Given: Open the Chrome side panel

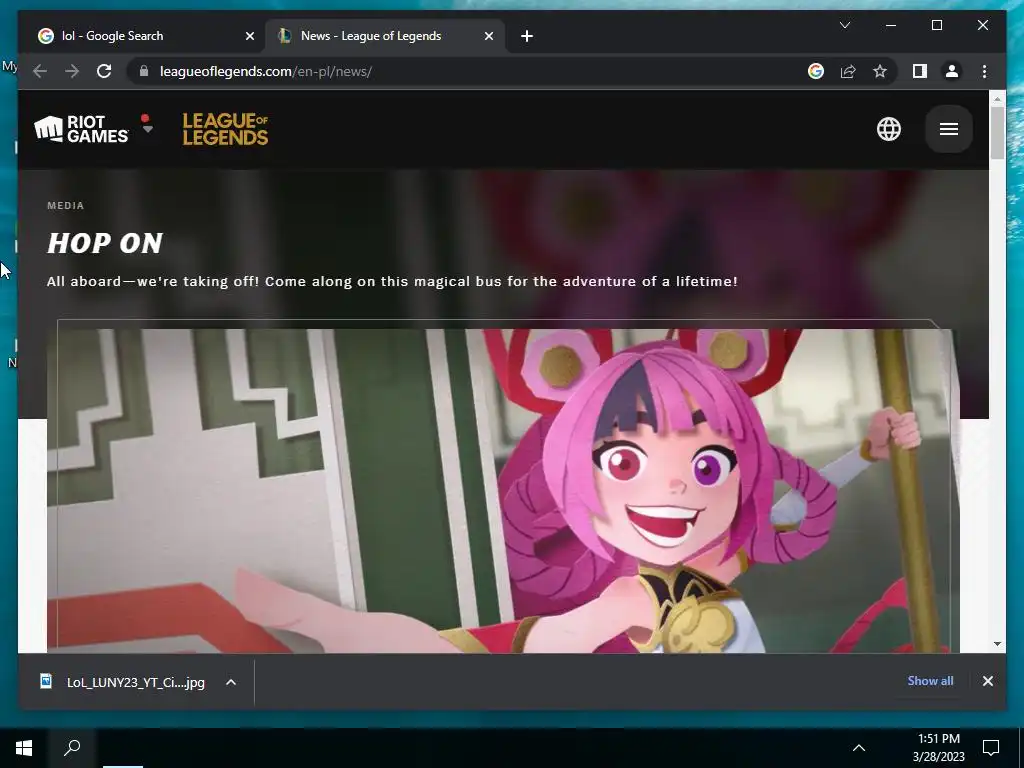Looking at the screenshot, I should [920, 71].
